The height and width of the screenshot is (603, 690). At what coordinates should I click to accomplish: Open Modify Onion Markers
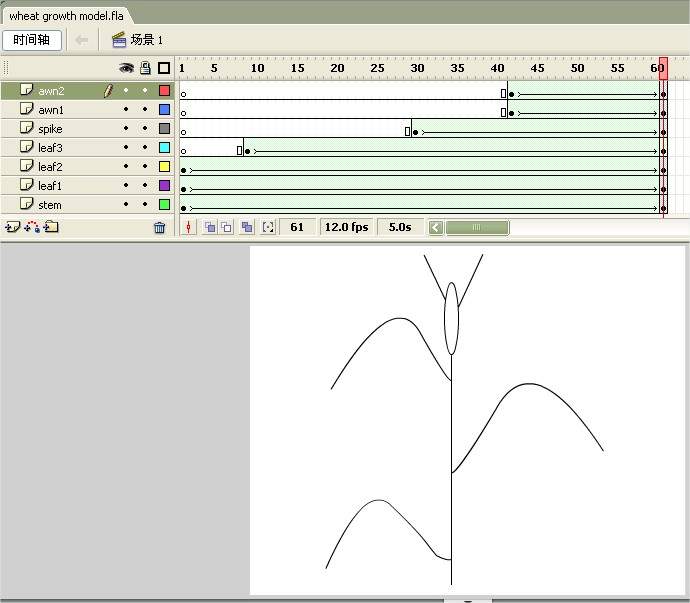tap(268, 227)
